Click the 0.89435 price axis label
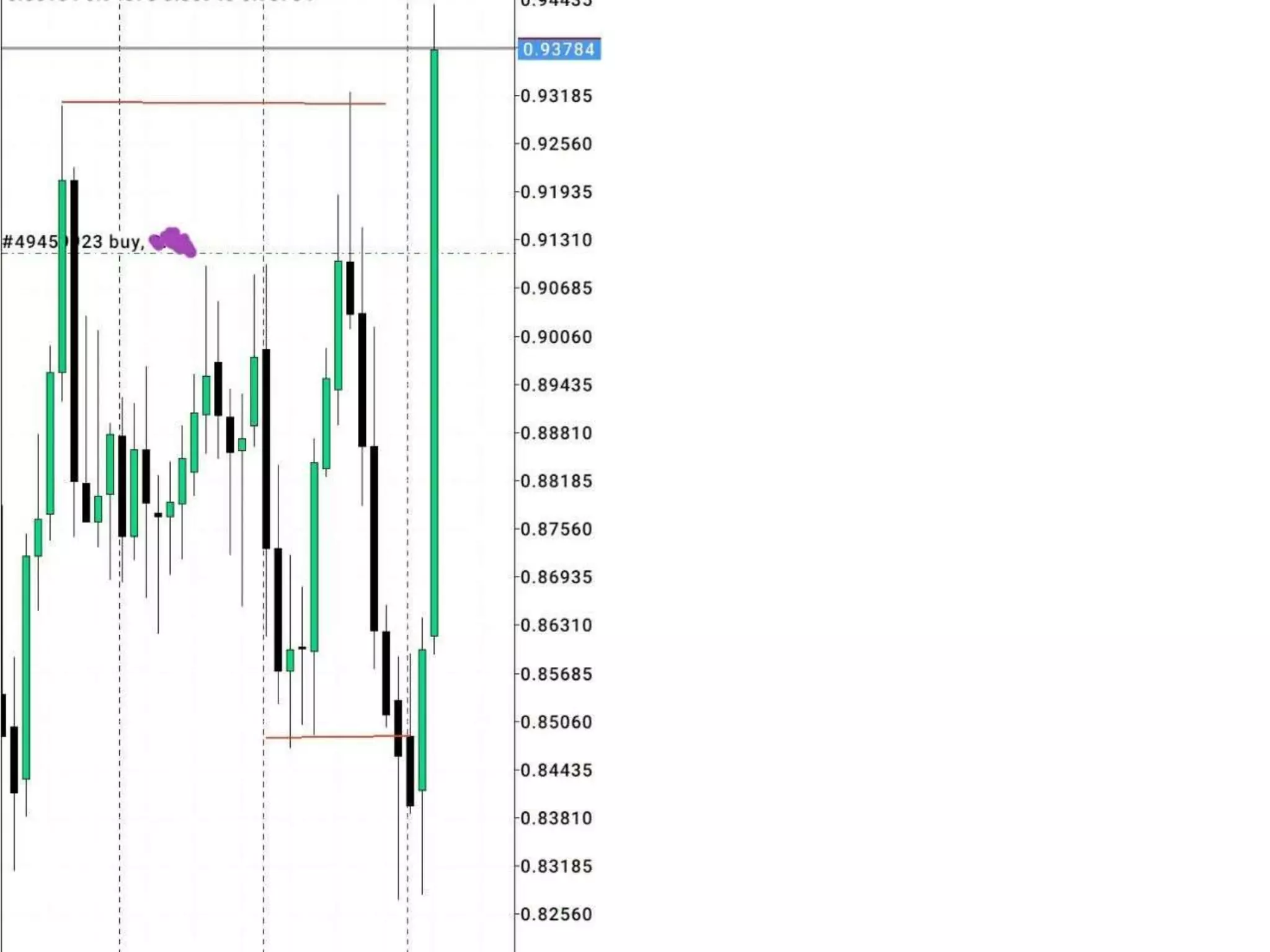1270x952 pixels. 556,385
